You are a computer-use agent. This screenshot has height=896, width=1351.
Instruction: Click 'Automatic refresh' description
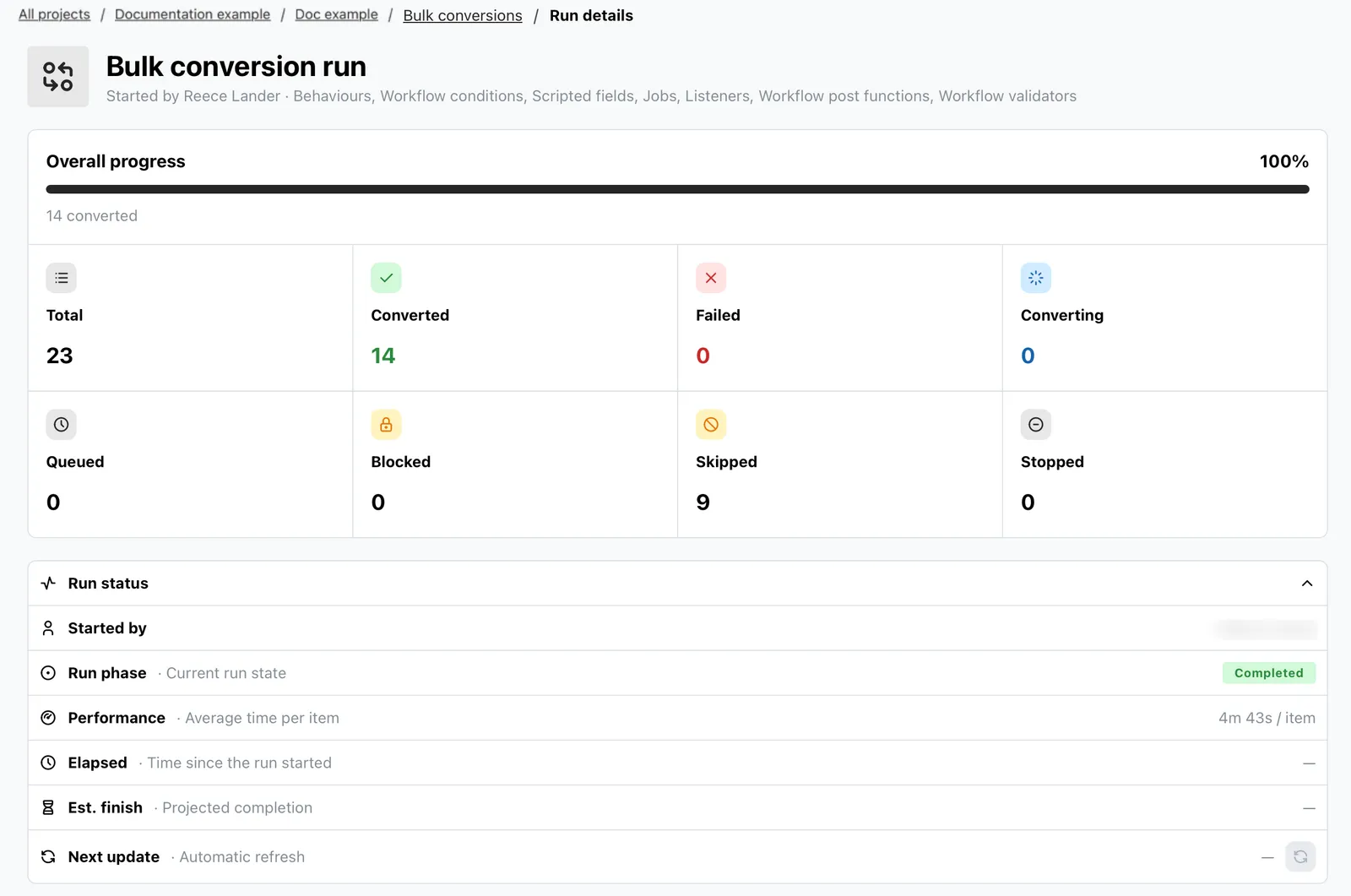[242, 856]
